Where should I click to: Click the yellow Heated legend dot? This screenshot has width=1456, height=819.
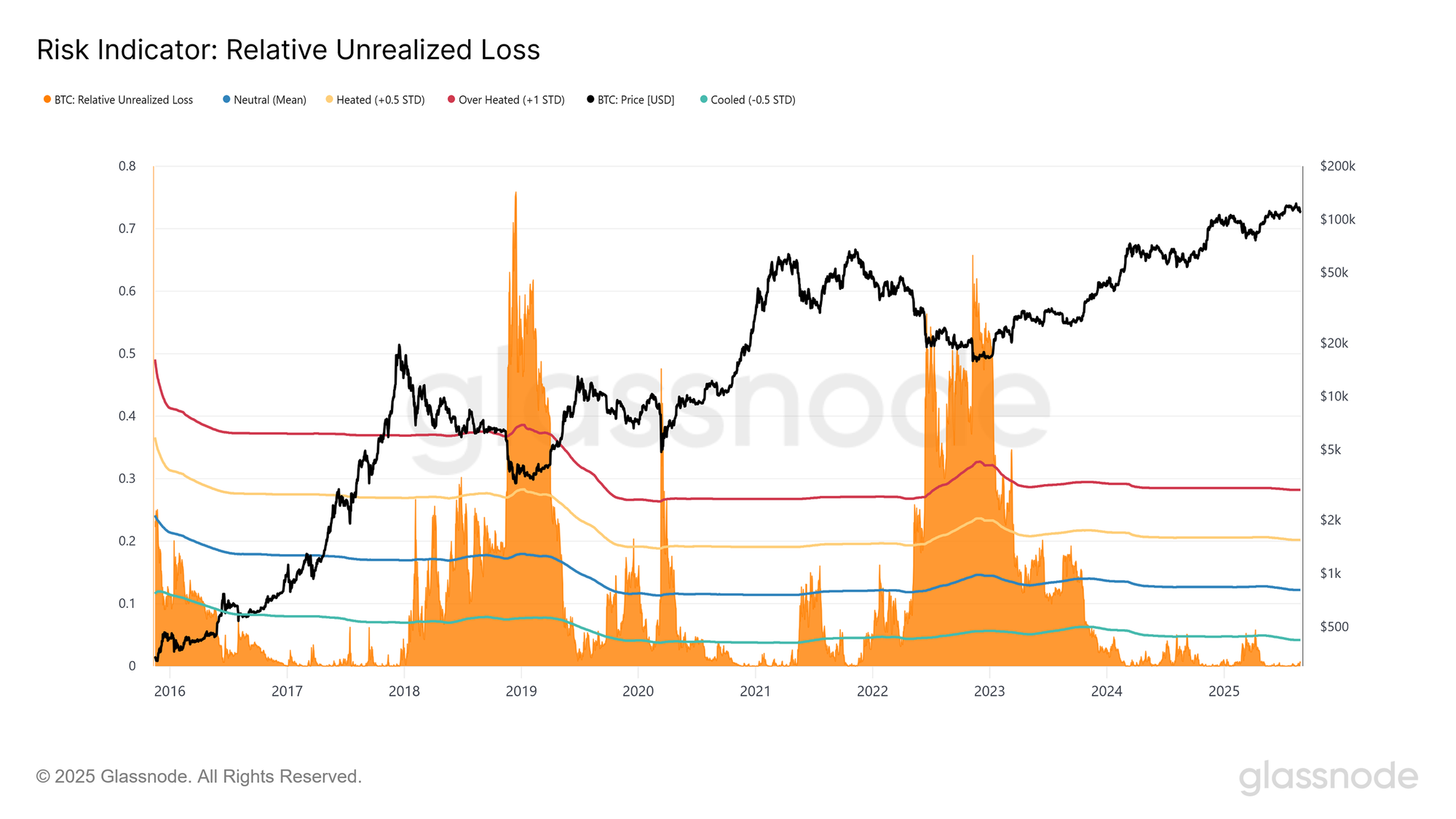pyautogui.click(x=330, y=99)
